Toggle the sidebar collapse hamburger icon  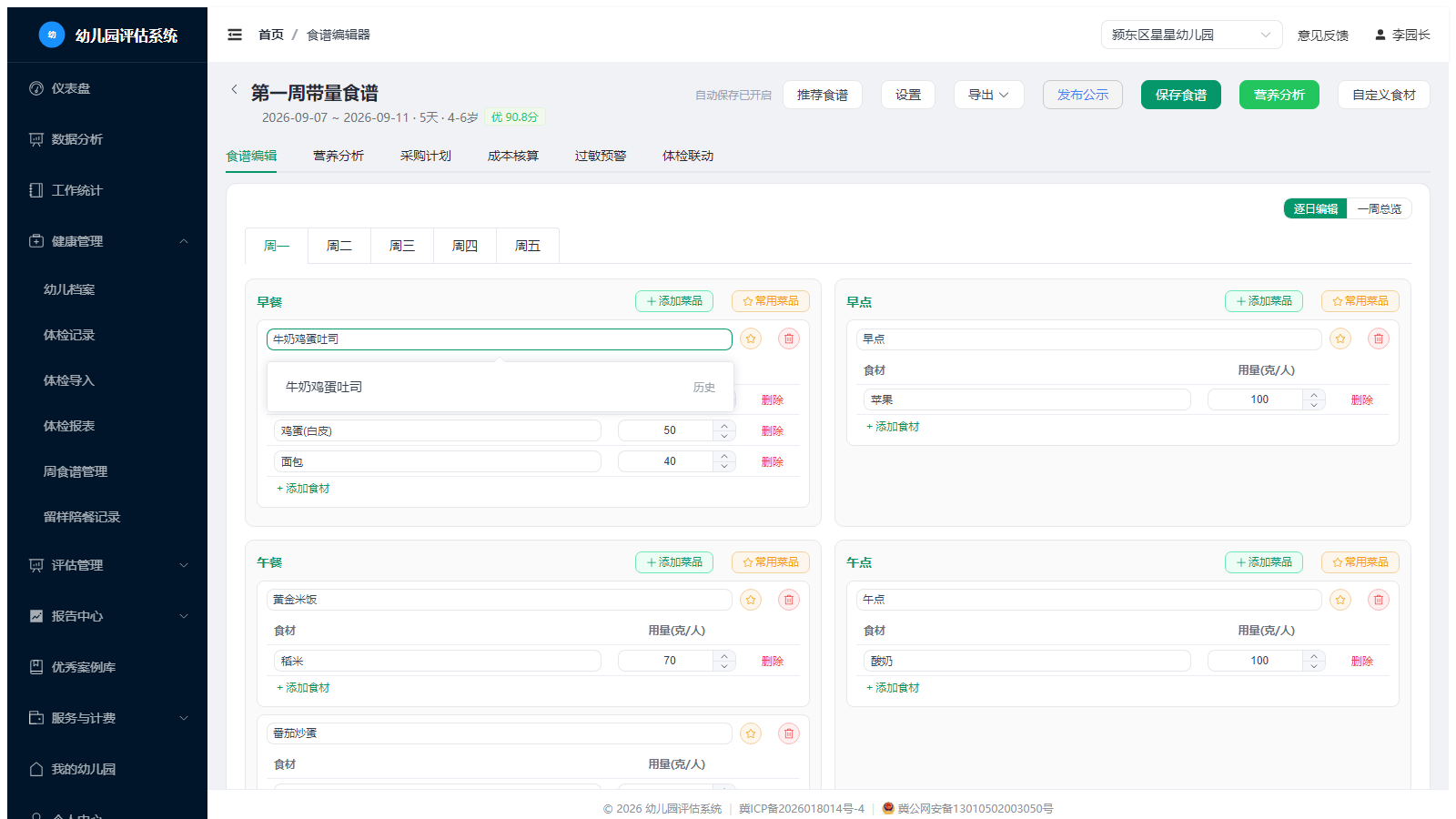tap(235, 35)
